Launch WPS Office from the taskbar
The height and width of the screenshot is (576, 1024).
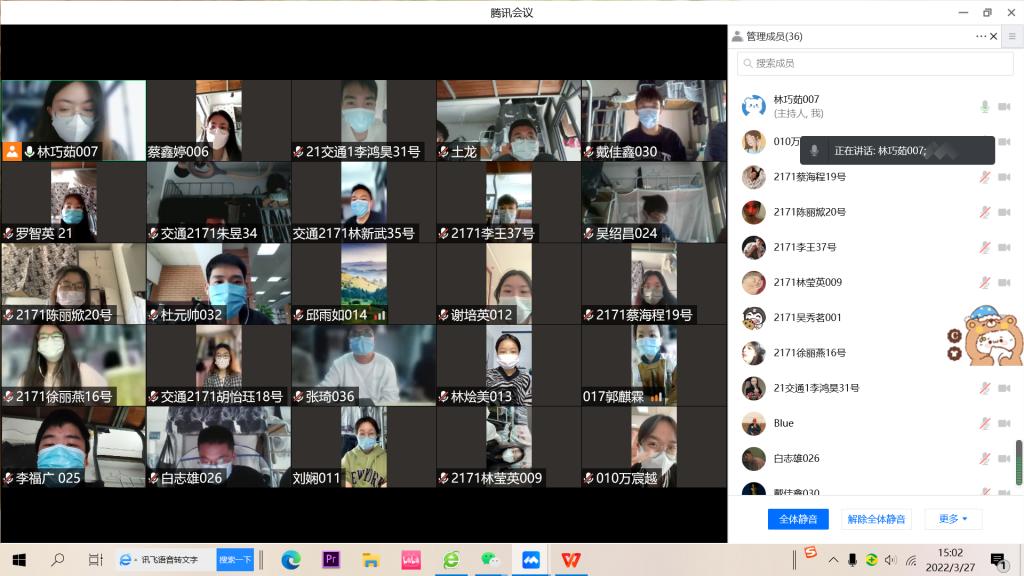(570, 560)
